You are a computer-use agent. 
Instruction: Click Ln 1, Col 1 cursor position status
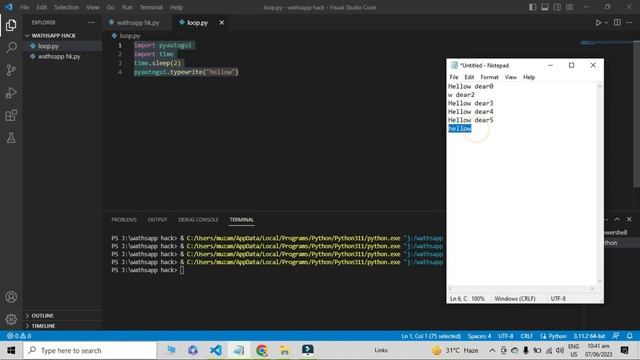(431, 336)
